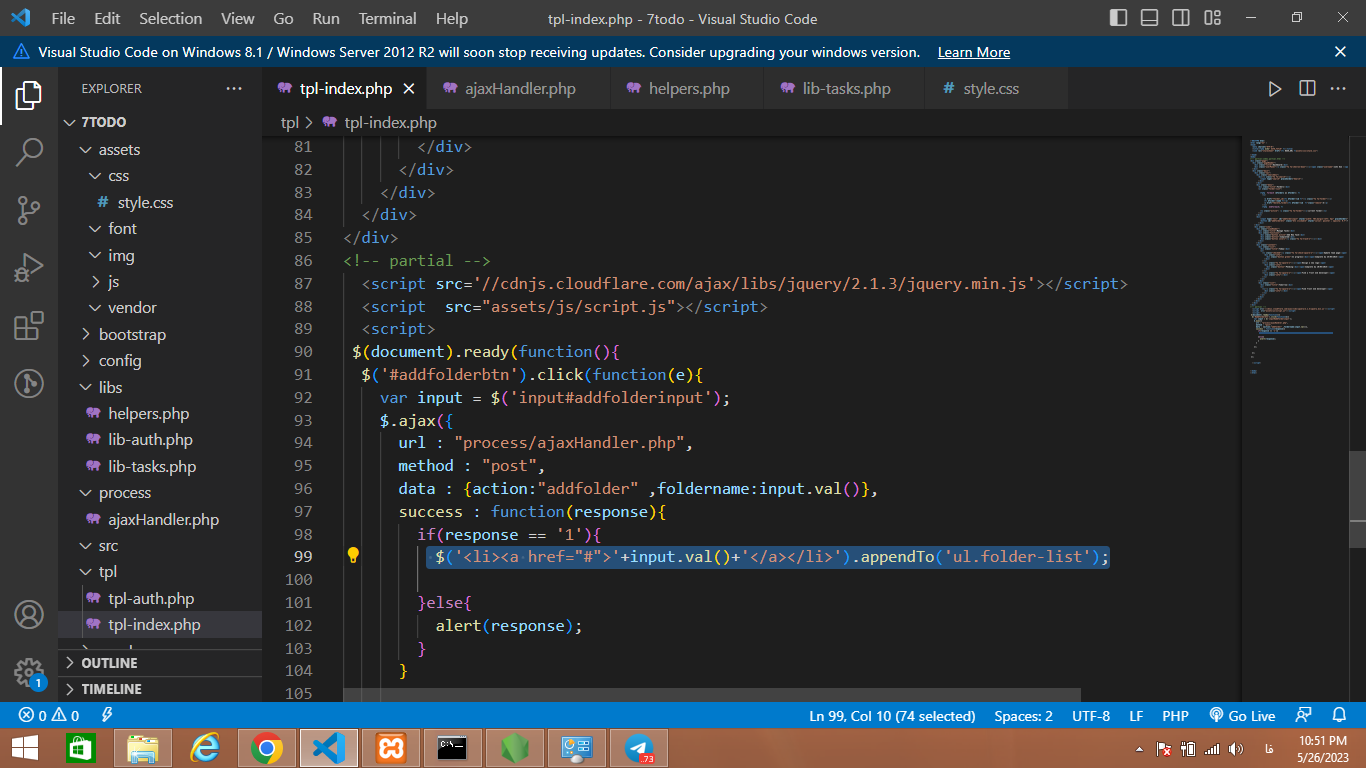Expand the js folder

pos(160,281)
